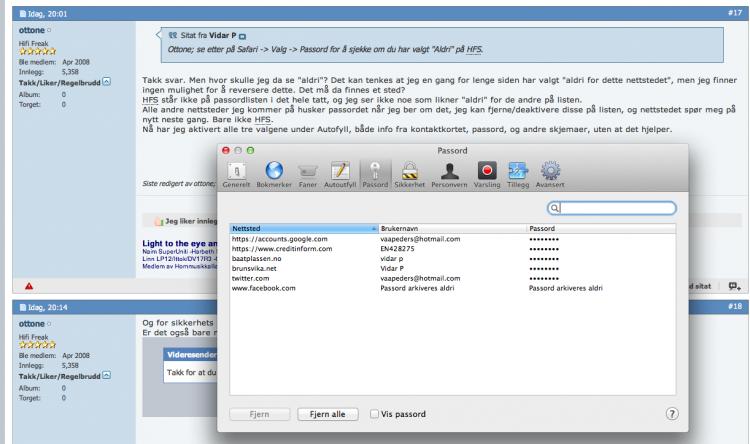This screenshot has width=750, height=444.
Task: Enable the Vis passord checkbox
Action: [x=374, y=414]
